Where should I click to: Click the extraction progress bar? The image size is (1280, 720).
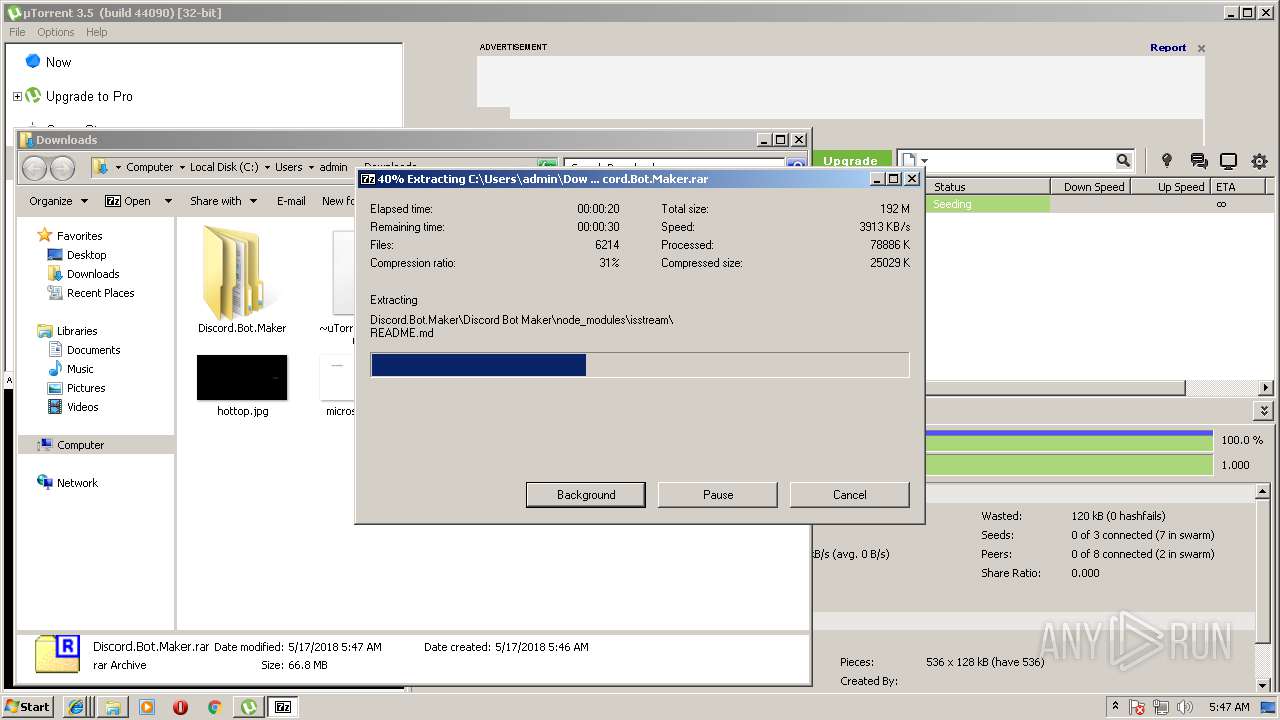tap(640, 365)
